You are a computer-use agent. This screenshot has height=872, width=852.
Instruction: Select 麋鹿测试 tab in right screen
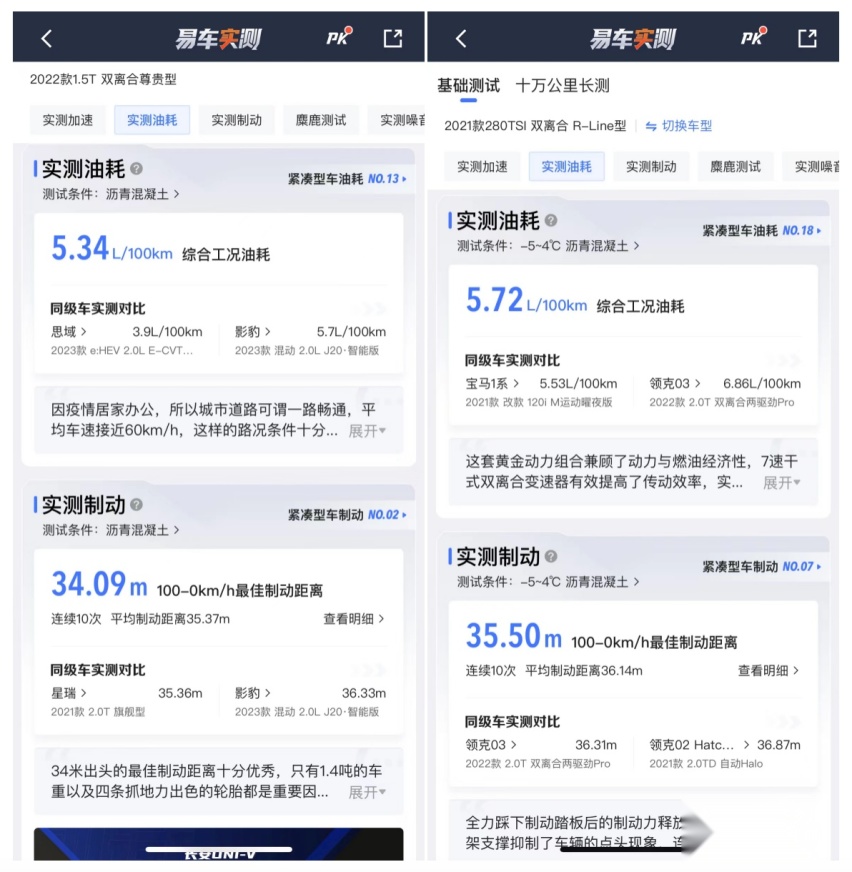point(735,166)
